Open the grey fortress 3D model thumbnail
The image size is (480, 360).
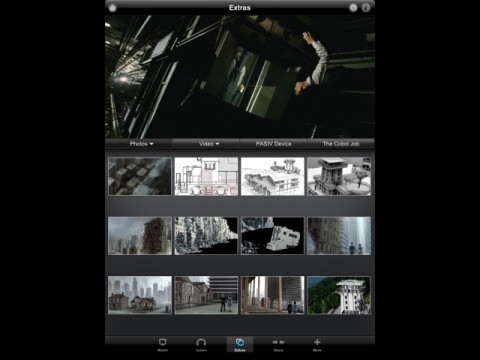339,176
